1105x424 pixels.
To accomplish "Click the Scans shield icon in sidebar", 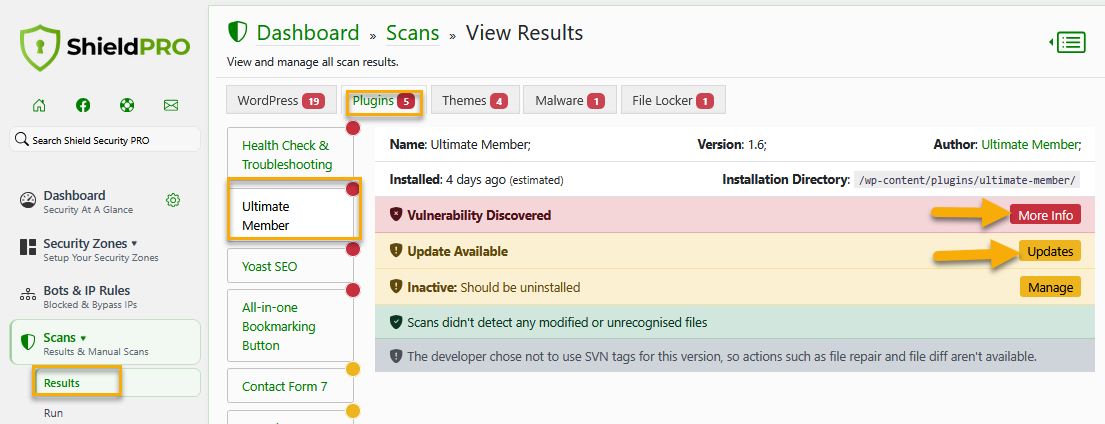I will pyautogui.click(x=27, y=342).
